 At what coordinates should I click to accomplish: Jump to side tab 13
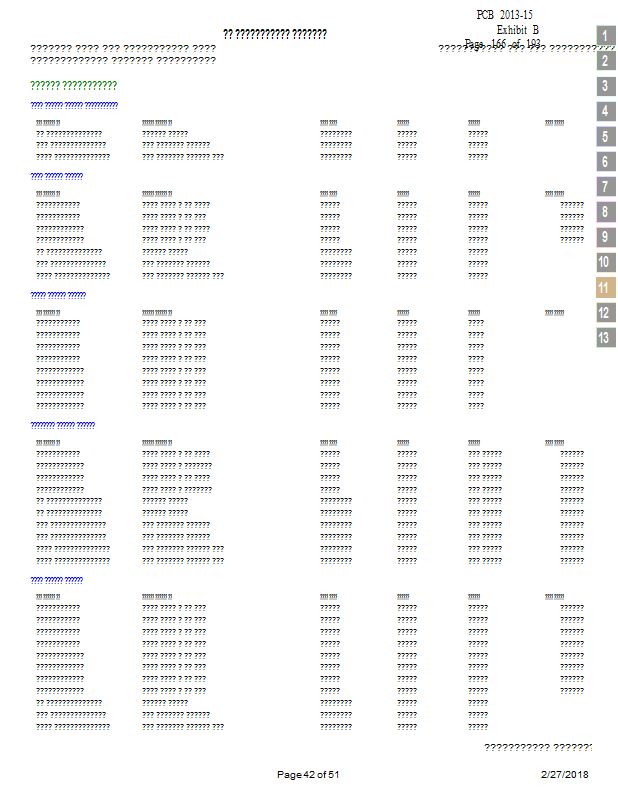(x=604, y=337)
